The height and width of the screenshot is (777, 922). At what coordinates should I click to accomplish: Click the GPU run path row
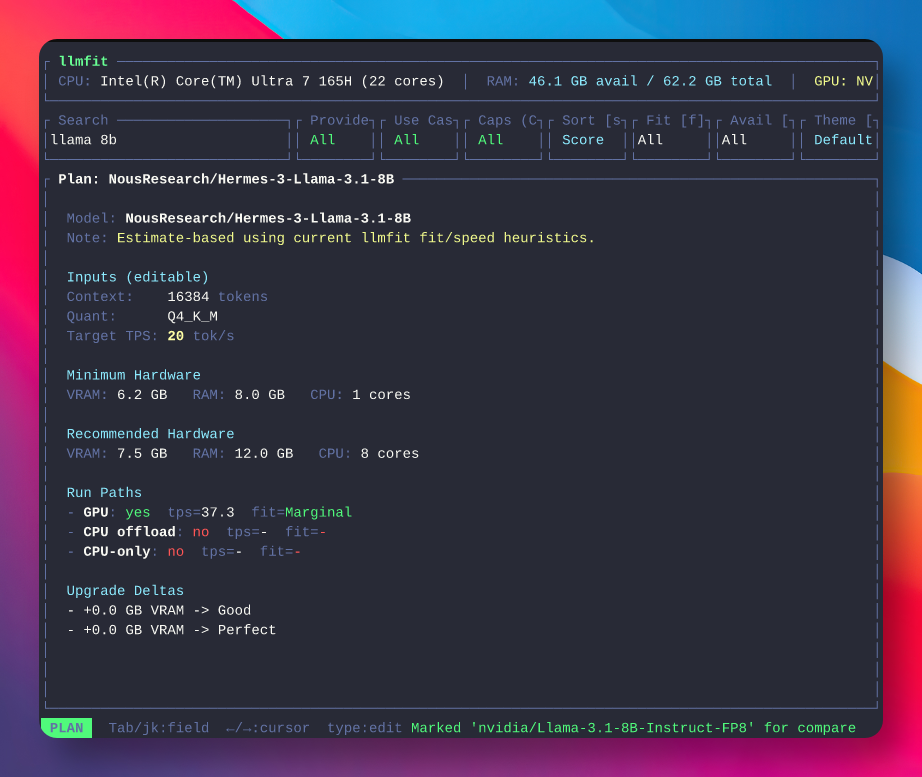[209, 512]
